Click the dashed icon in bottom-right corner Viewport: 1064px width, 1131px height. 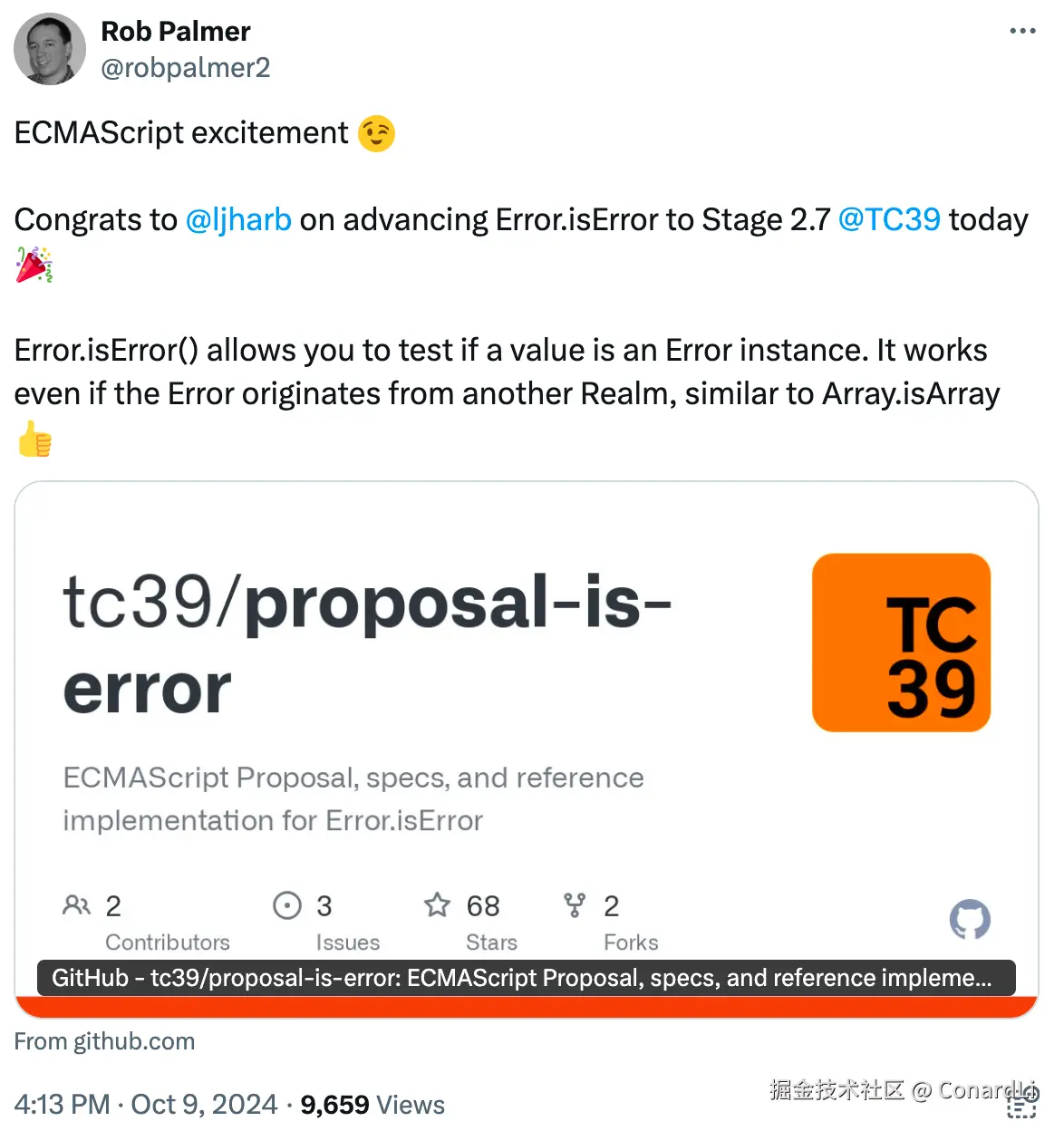pyautogui.click(x=1021, y=1107)
